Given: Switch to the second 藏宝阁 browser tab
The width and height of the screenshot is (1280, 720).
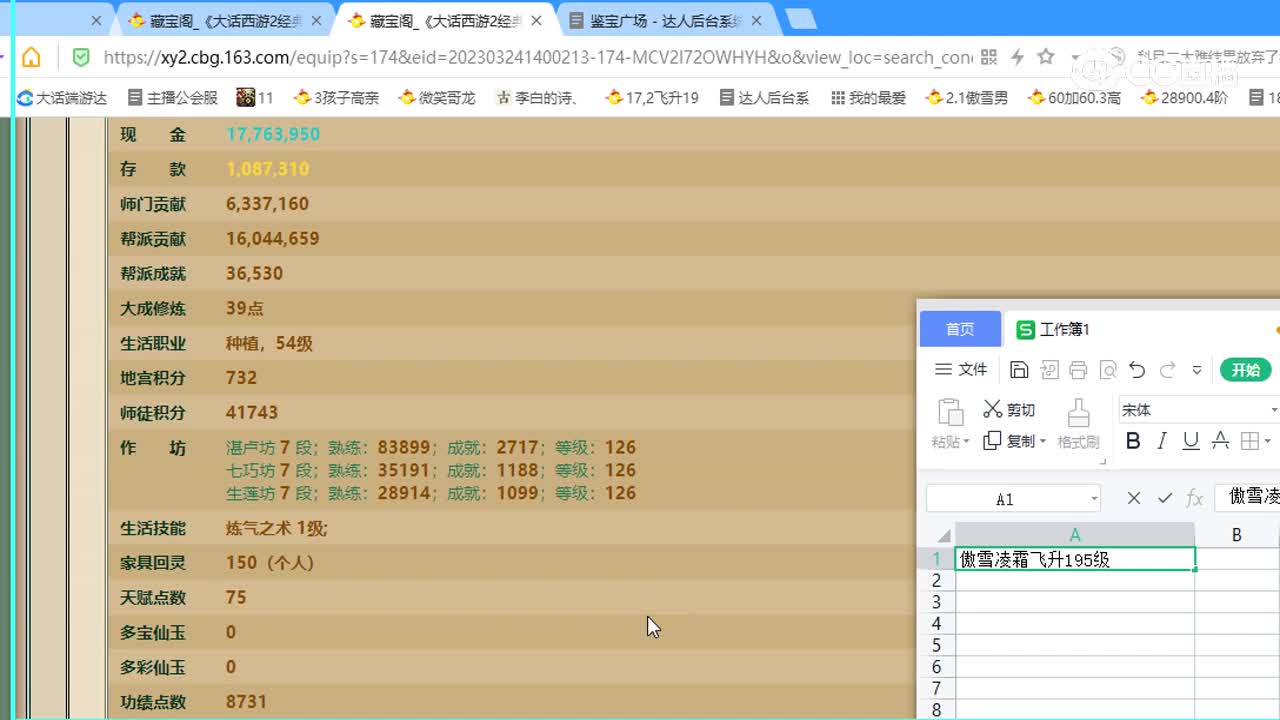Looking at the screenshot, I should point(445,20).
